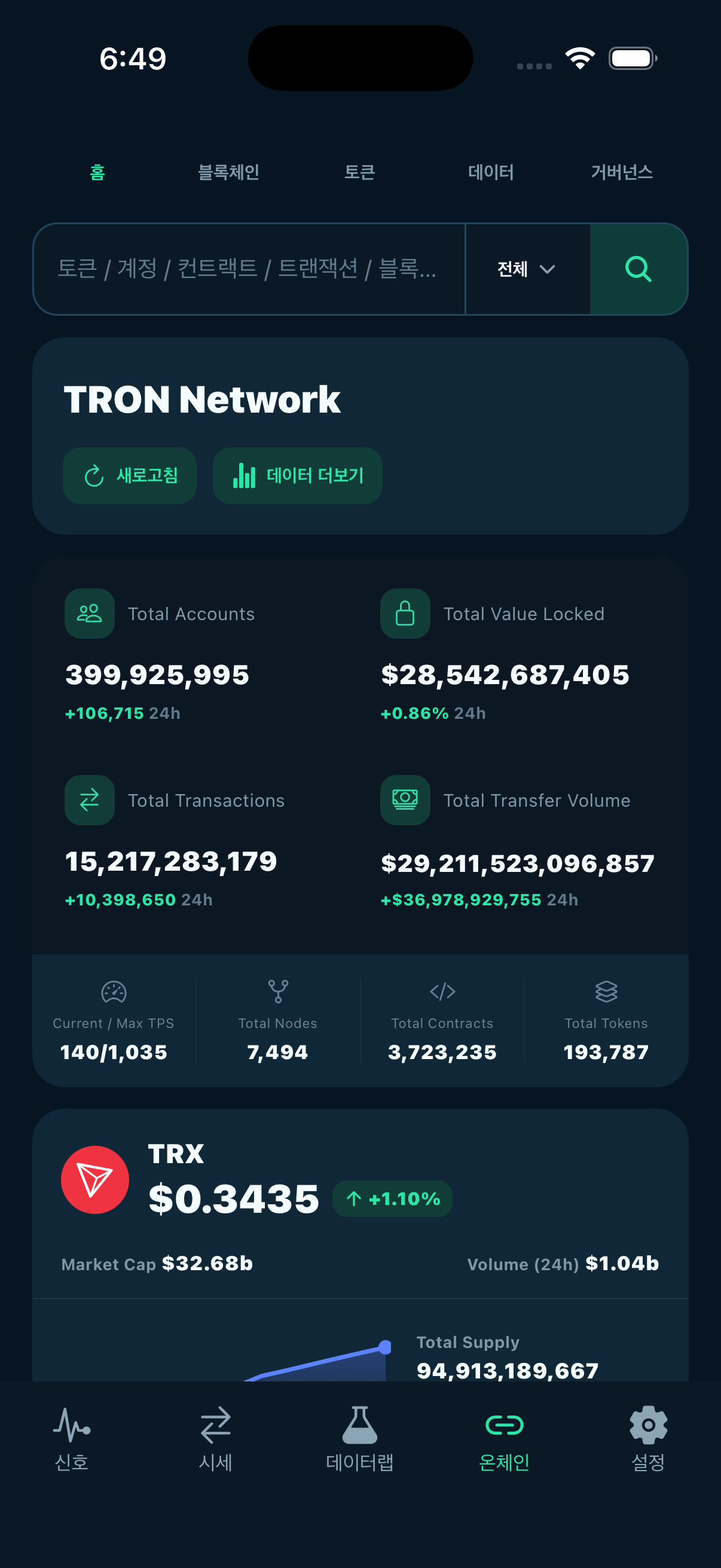
Task: Open the 전체 filter dropdown
Action: point(527,269)
